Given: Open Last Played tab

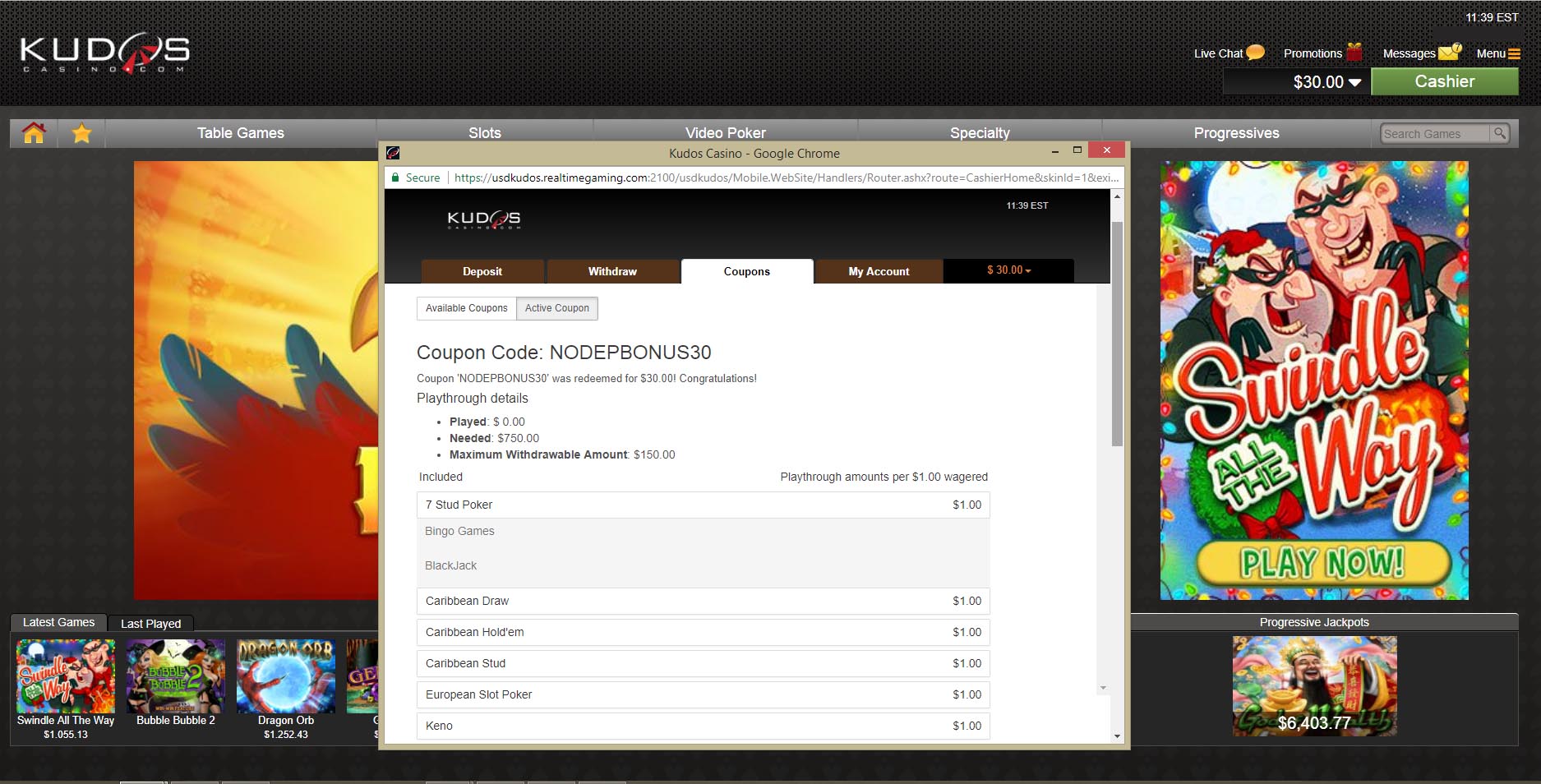Looking at the screenshot, I should pos(151,624).
